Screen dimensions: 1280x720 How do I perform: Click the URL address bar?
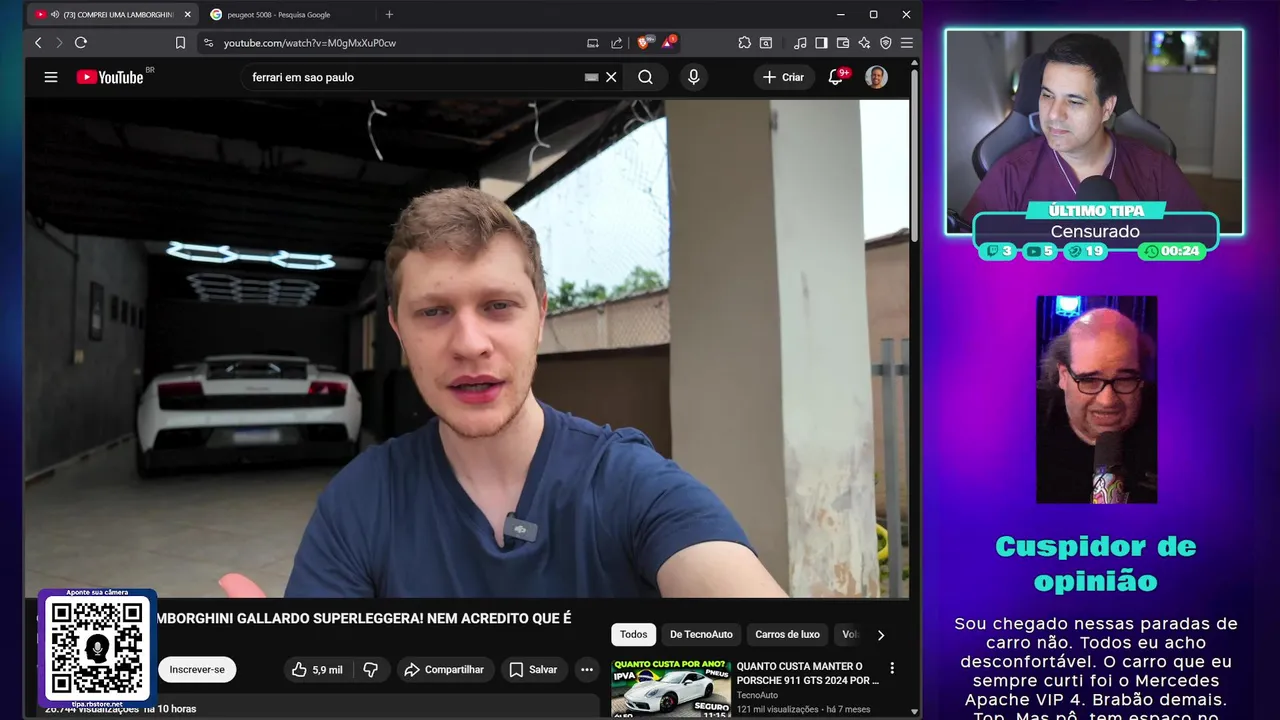coord(400,43)
